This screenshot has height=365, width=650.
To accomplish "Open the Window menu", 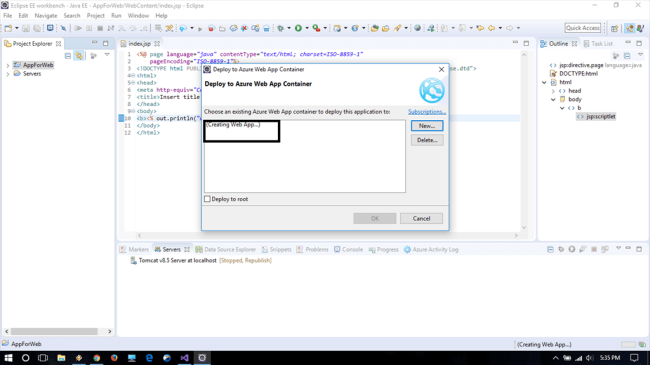I will coord(138,16).
